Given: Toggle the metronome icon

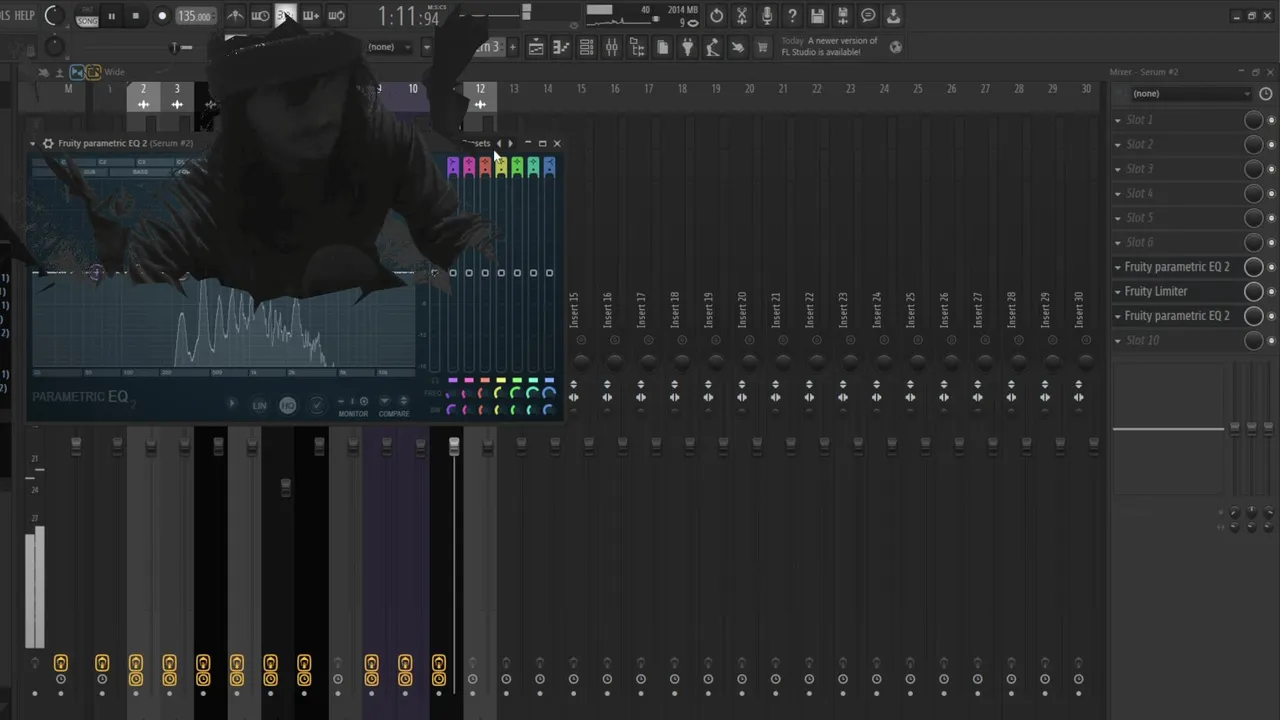Looking at the screenshot, I should pos(235,15).
